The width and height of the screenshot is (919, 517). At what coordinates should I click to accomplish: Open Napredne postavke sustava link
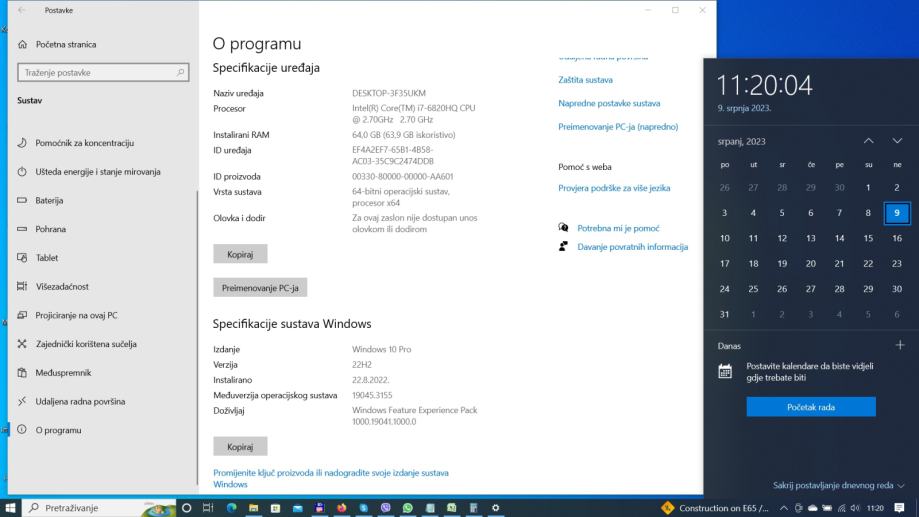tap(609, 103)
